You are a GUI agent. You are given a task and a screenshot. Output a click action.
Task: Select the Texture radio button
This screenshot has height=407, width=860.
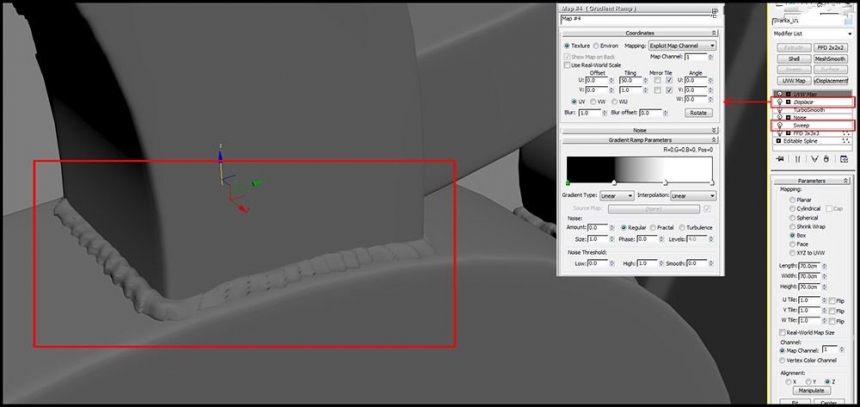(x=567, y=46)
